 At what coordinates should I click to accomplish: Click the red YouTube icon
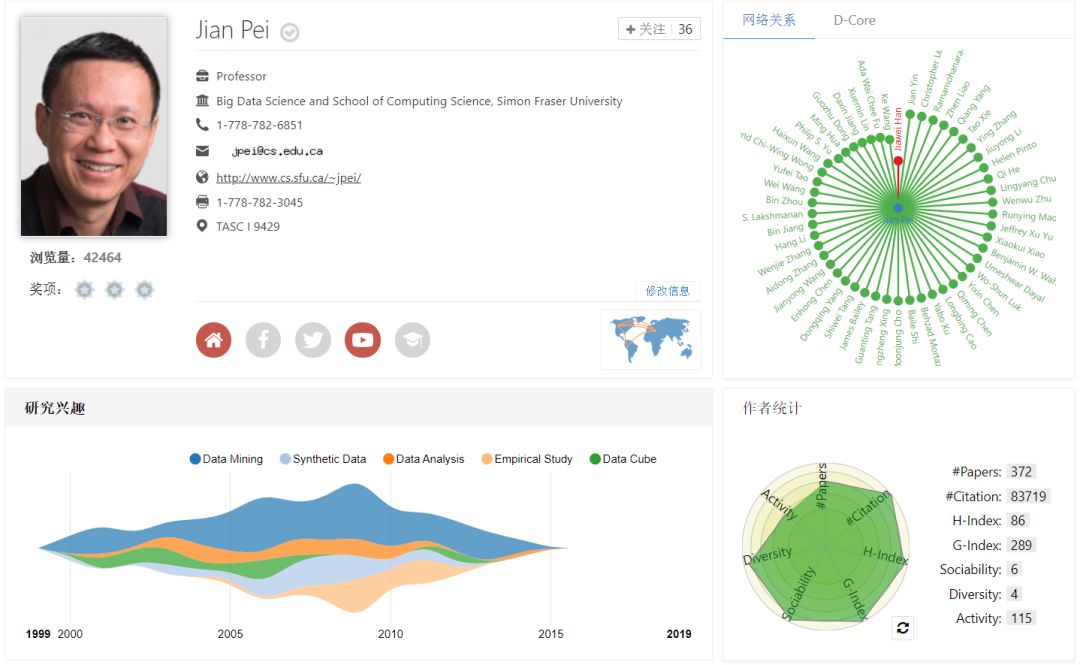[x=362, y=340]
